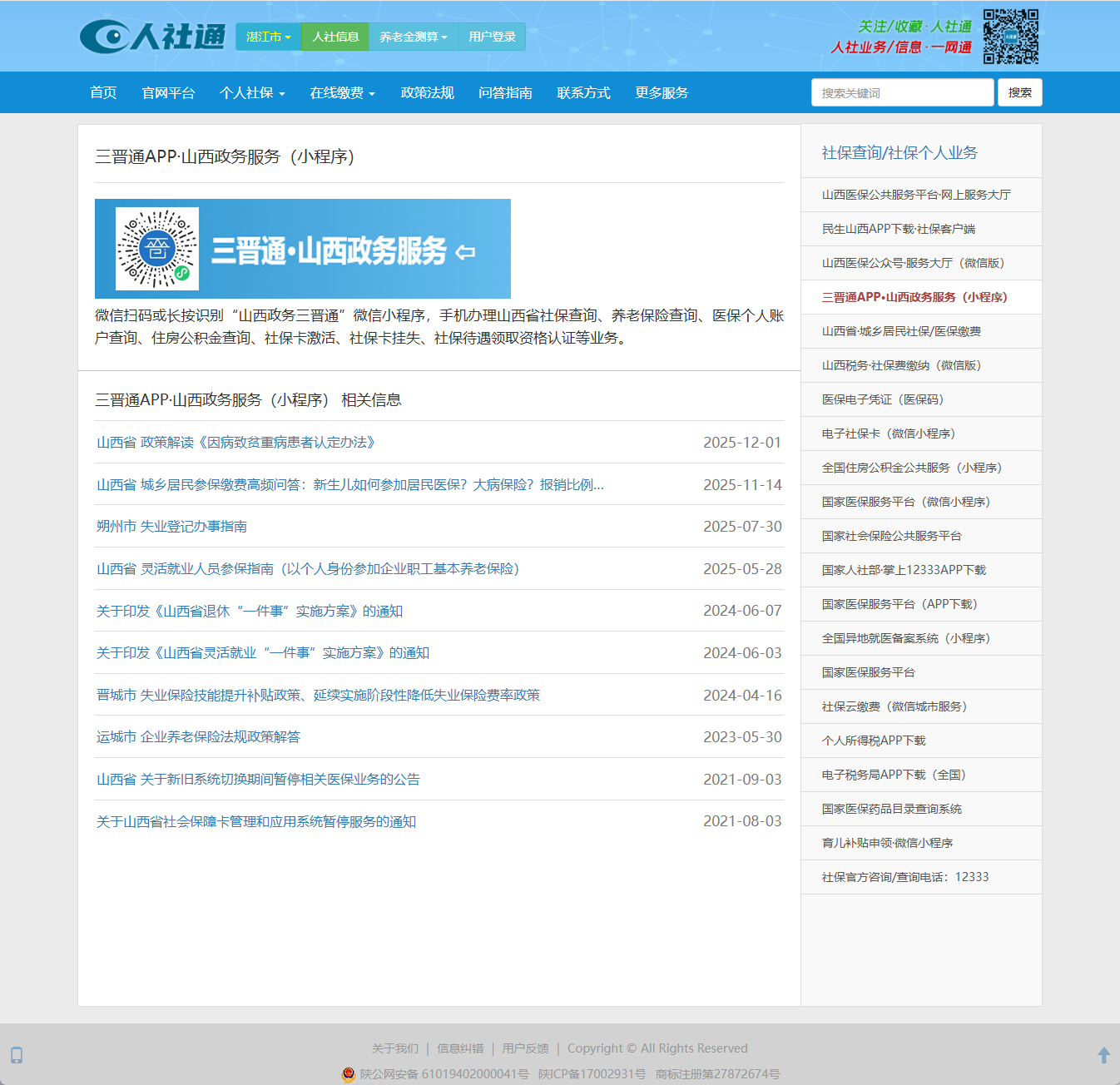The width and height of the screenshot is (1120, 1085).
Task: Open the 湛江市 city dropdown
Action: 268,37
